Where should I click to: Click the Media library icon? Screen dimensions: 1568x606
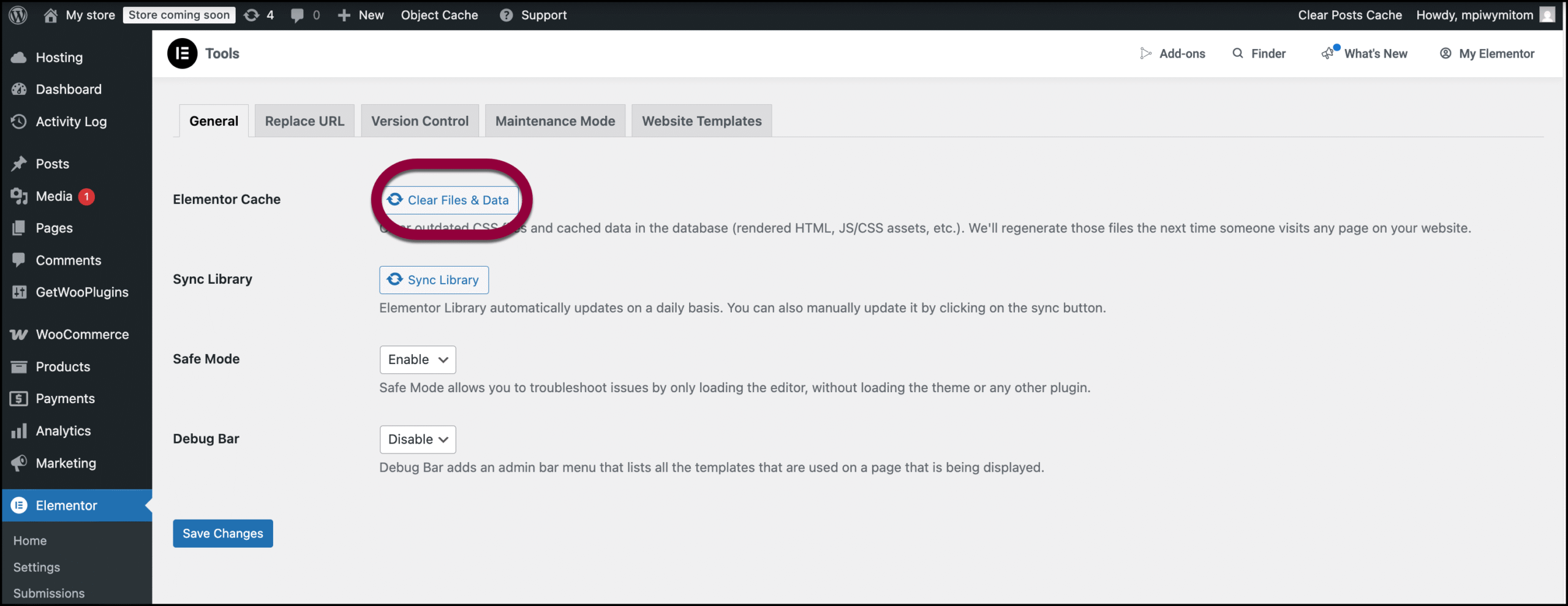point(19,196)
